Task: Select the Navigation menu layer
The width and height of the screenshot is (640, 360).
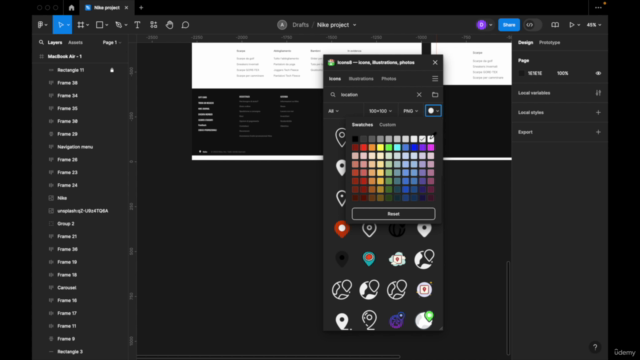Action: (x=75, y=147)
